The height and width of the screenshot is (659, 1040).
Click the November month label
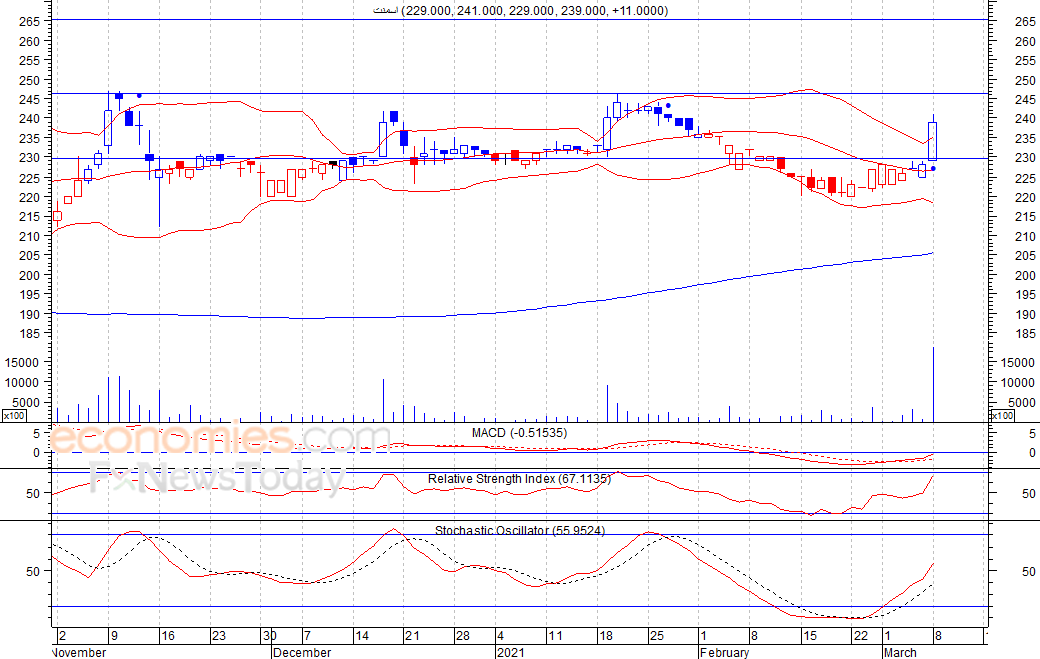tap(79, 652)
